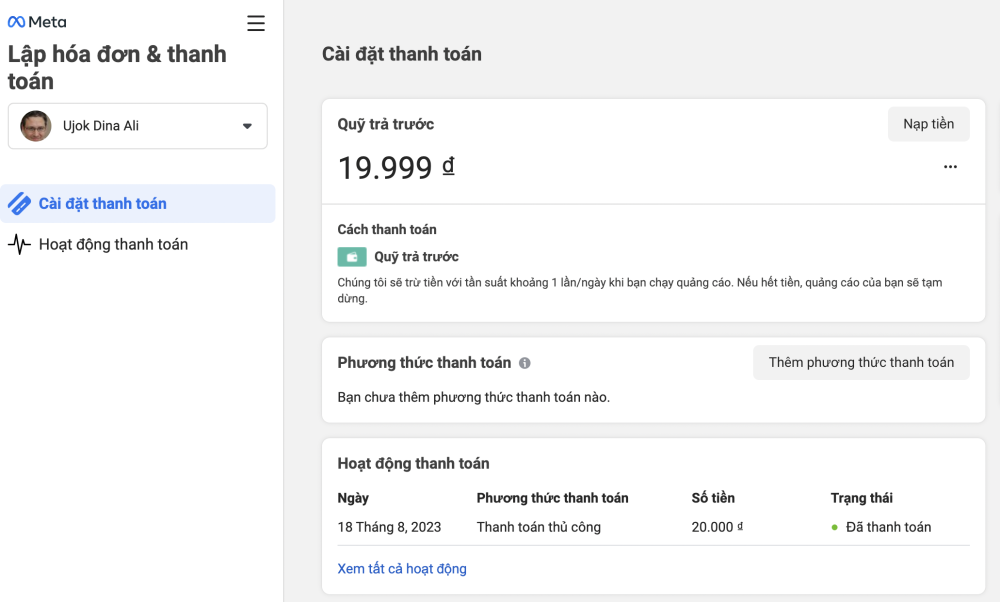Select Cài đặt thanh toán in sidebar
Image resolution: width=1000 pixels, height=602 pixels.
point(138,203)
